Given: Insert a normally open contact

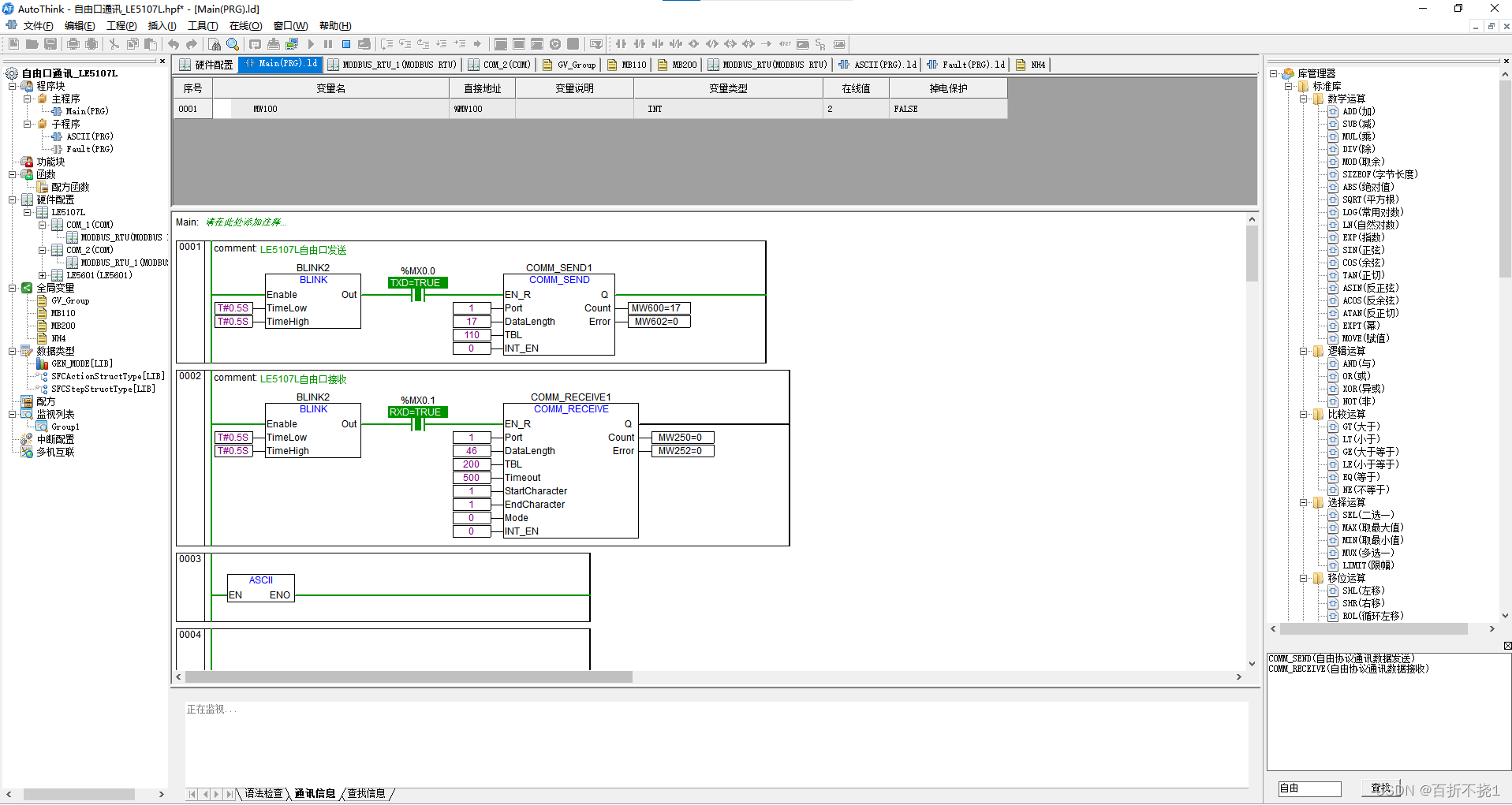Looking at the screenshot, I should pos(621,44).
